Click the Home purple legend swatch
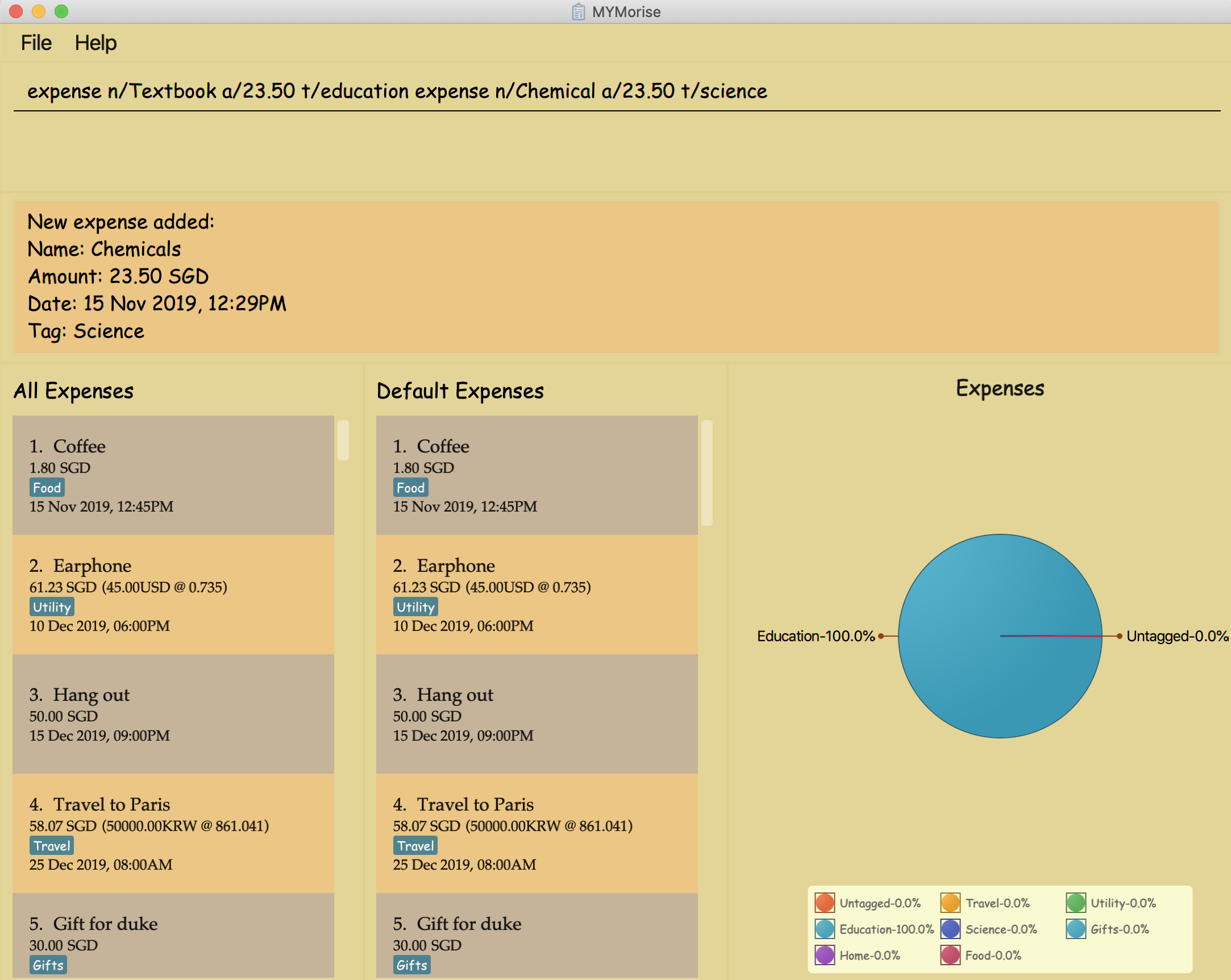The width and height of the screenshot is (1231, 980). pos(825,955)
